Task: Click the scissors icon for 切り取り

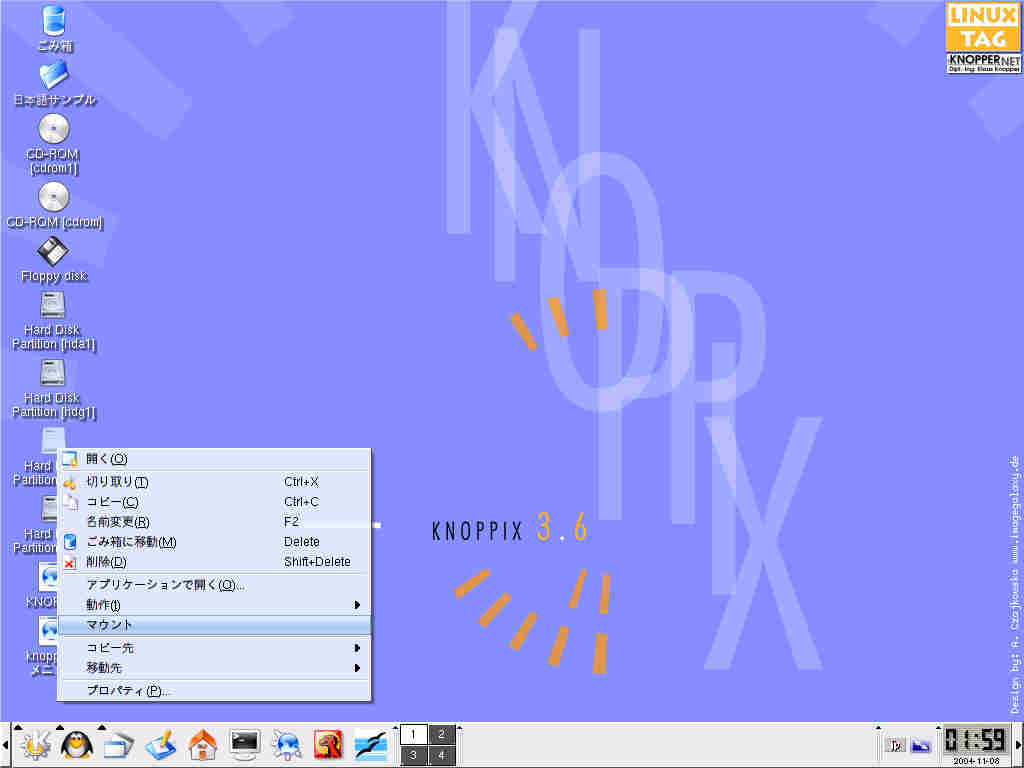Action: point(70,483)
